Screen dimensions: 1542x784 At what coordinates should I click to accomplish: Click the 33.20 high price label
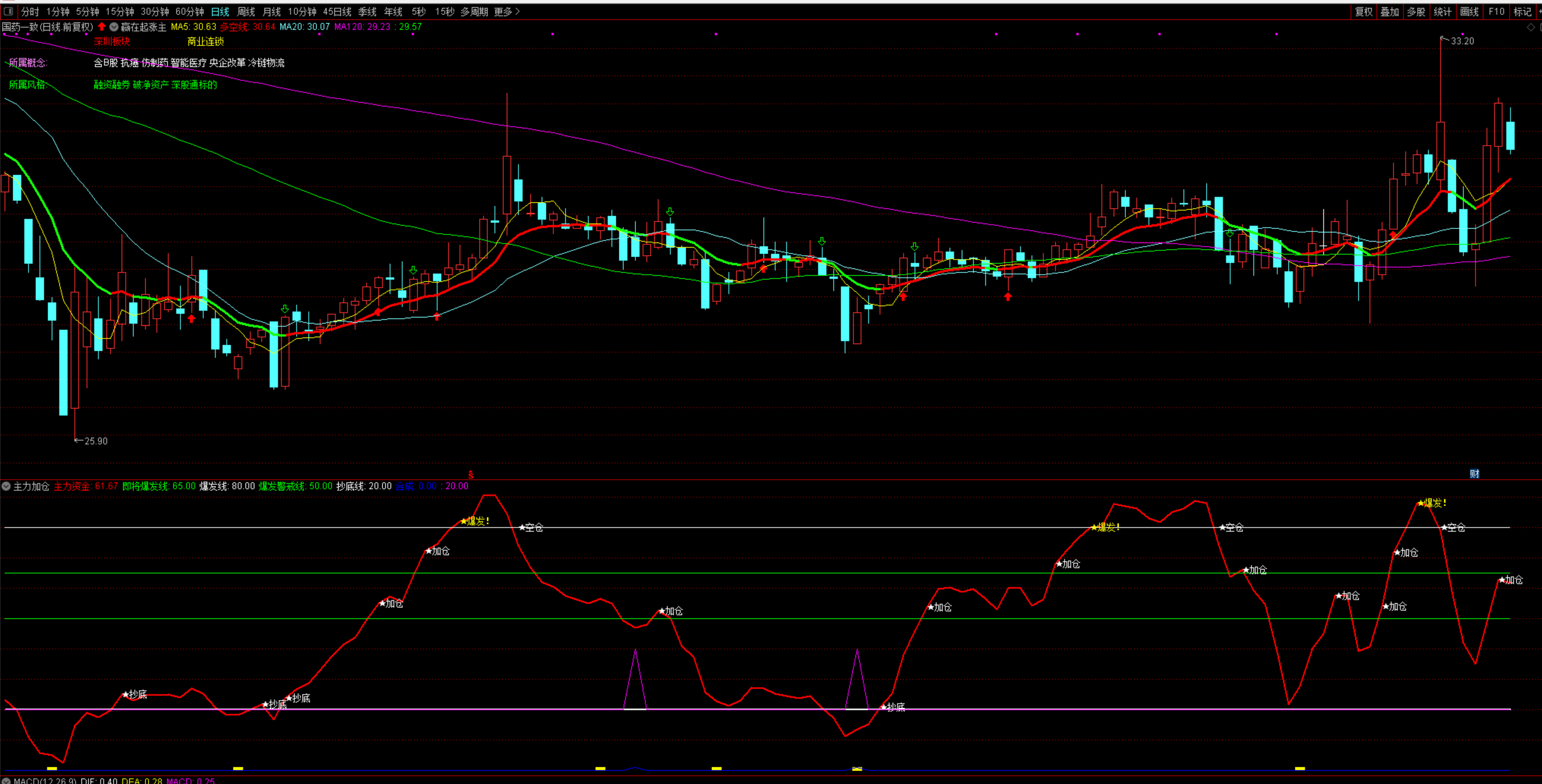click(1462, 40)
